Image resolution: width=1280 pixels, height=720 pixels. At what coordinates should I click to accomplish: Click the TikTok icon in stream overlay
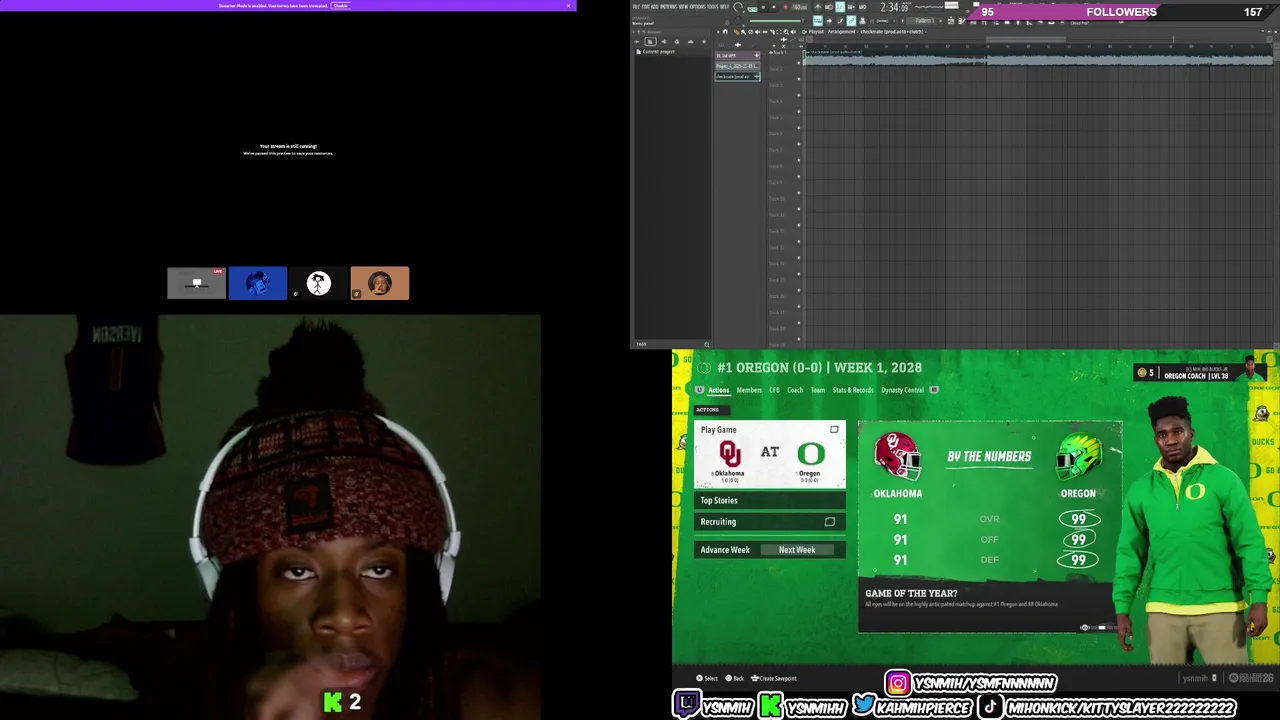click(988, 707)
